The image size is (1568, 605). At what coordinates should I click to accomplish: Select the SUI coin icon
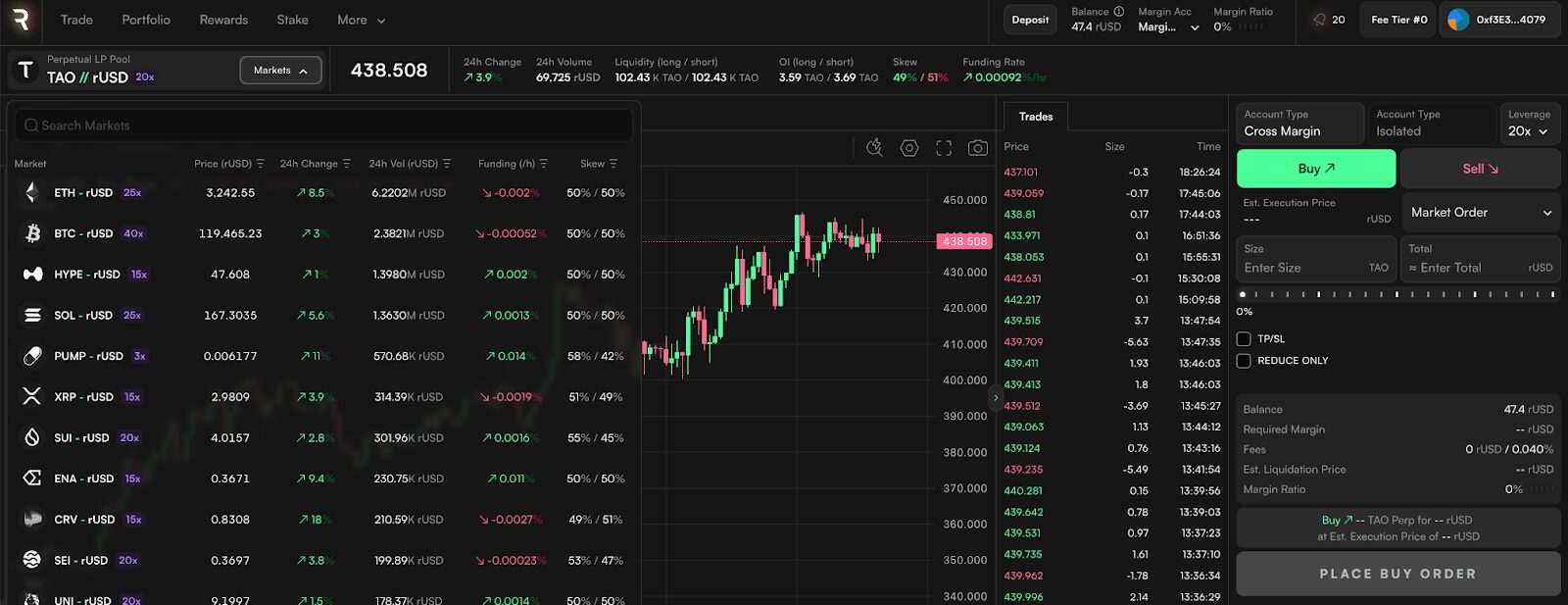32,438
